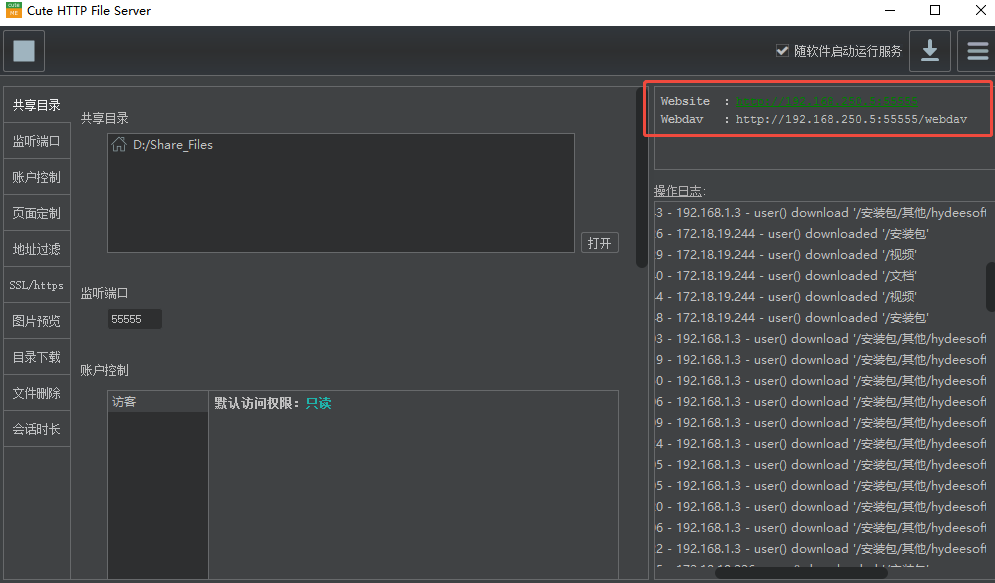Open the 目录下载 tab
Viewport: 995px width, 583px height.
tap(36, 357)
